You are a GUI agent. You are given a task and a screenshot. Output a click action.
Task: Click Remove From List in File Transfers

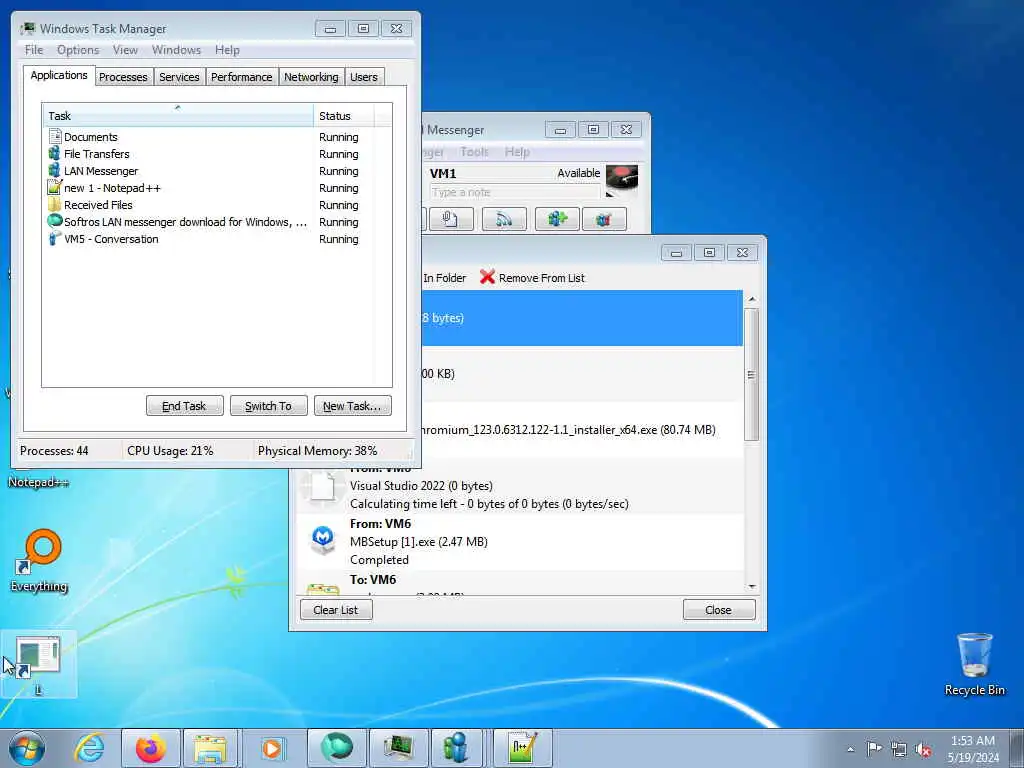pyautogui.click(x=532, y=278)
